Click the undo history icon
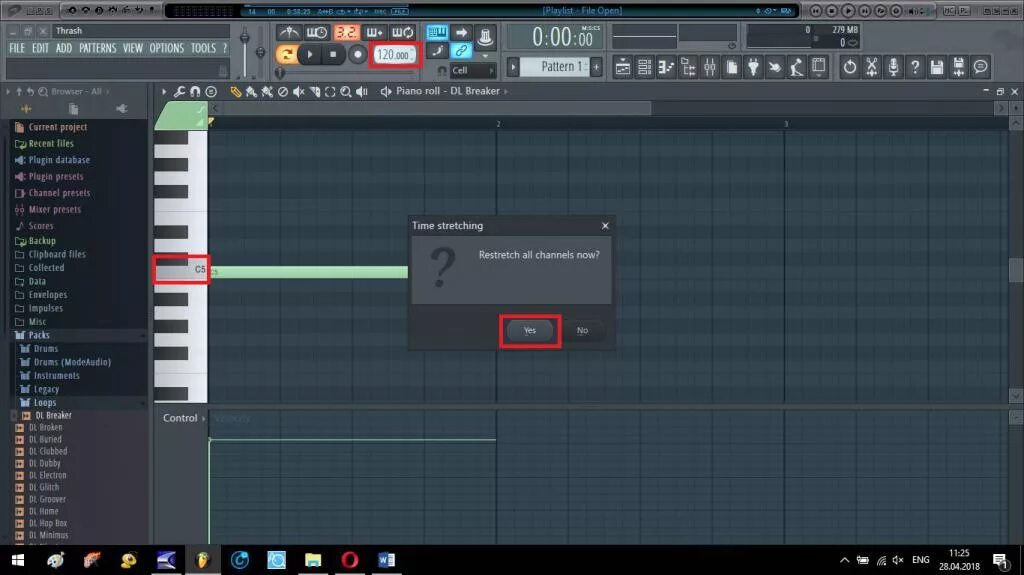Image resolution: width=1024 pixels, height=575 pixels. pos(850,67)
